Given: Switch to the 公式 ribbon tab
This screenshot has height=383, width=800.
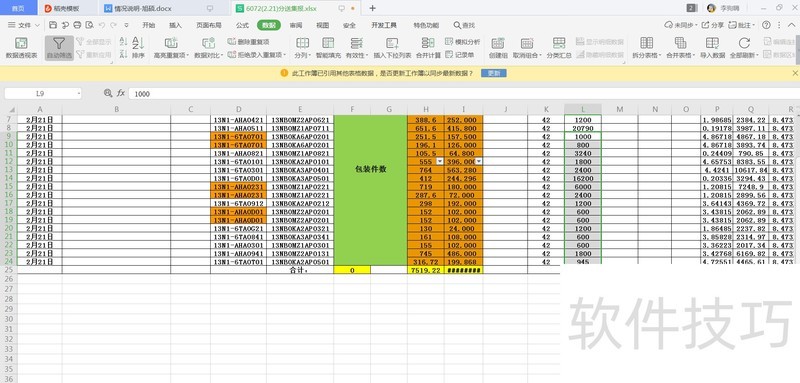Looking at the screenshot, I should pyautogui.click(x=242, y=25).
